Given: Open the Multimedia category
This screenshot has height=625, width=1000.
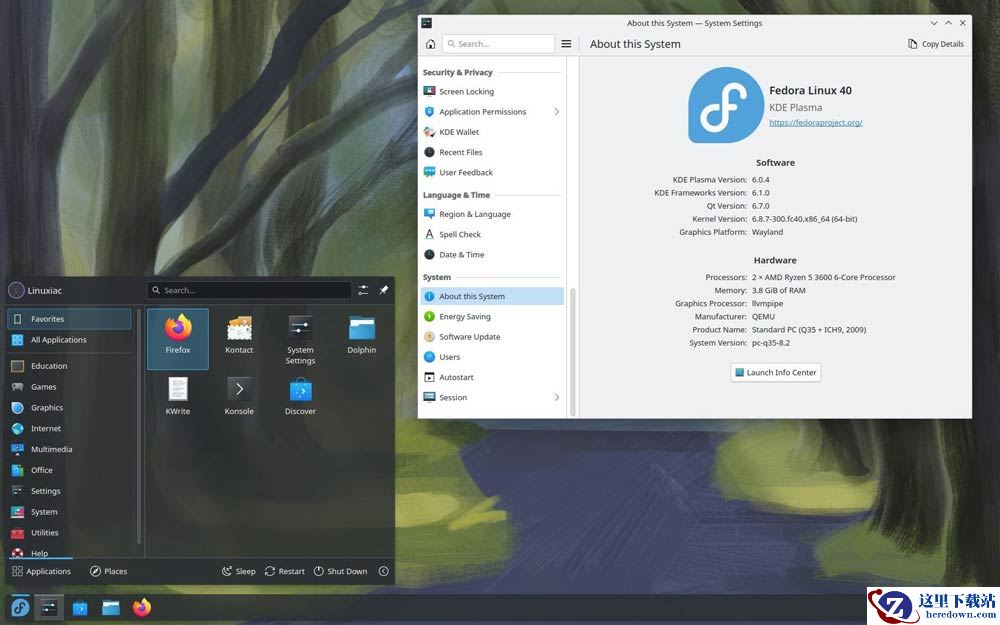Looking at the screenshot, I should pos(69,450).
